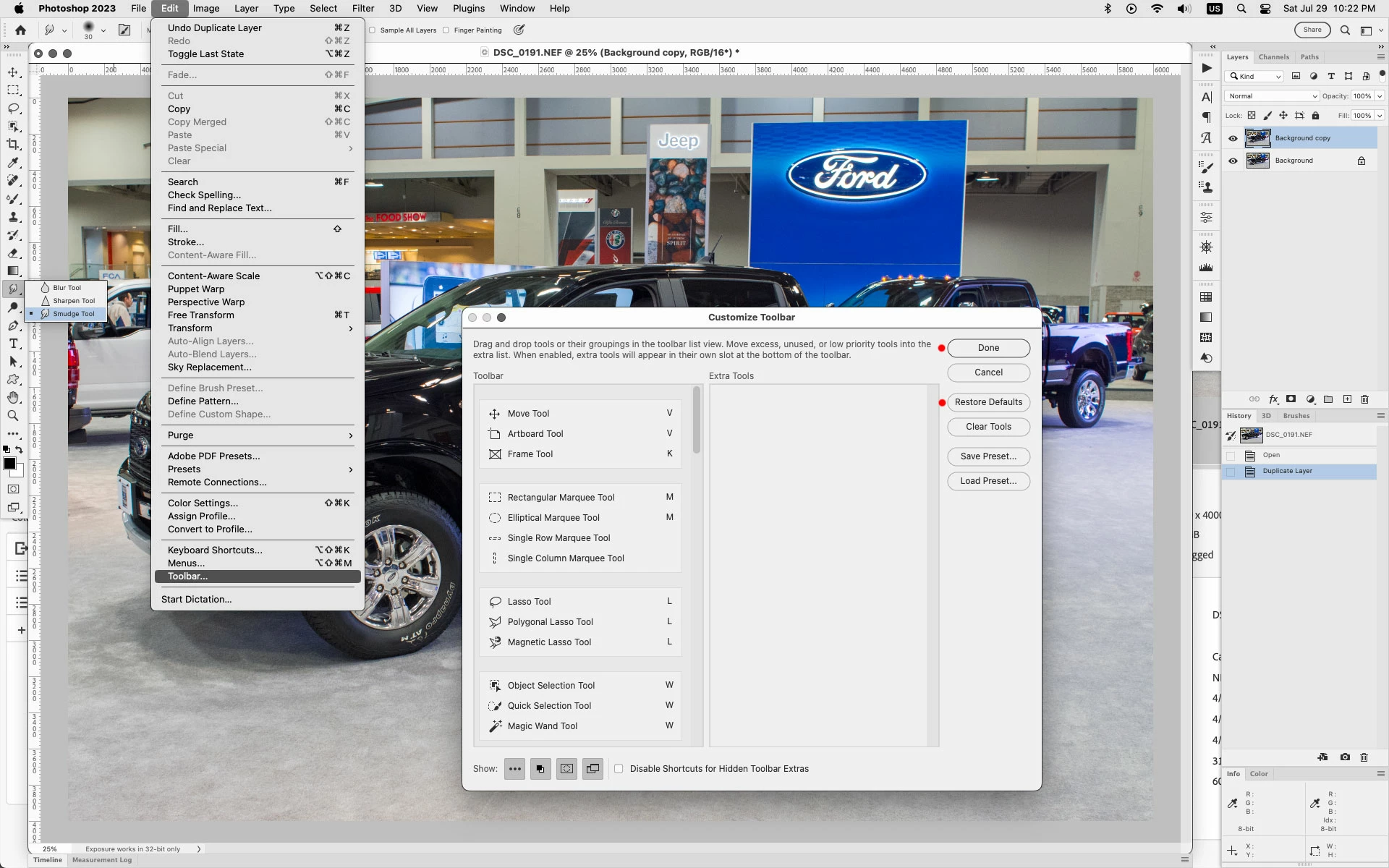Delete layer using the Layers panel trash icon
1389x868 pixels.
click(1364, 399)
